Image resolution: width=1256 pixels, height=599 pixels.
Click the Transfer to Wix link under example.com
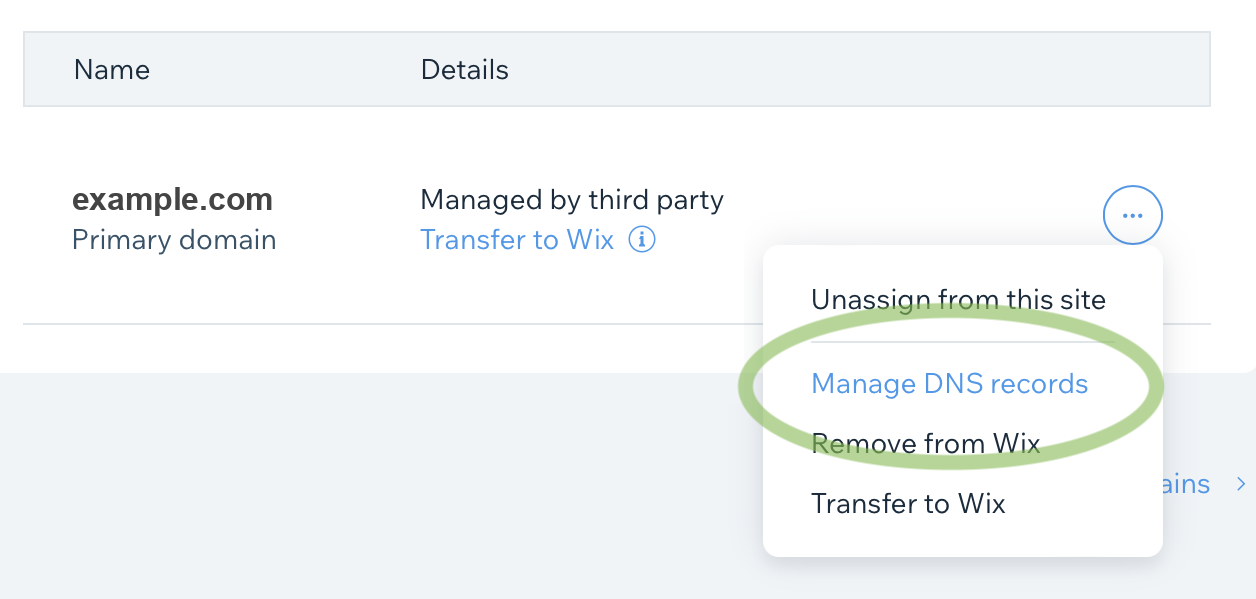516,239
